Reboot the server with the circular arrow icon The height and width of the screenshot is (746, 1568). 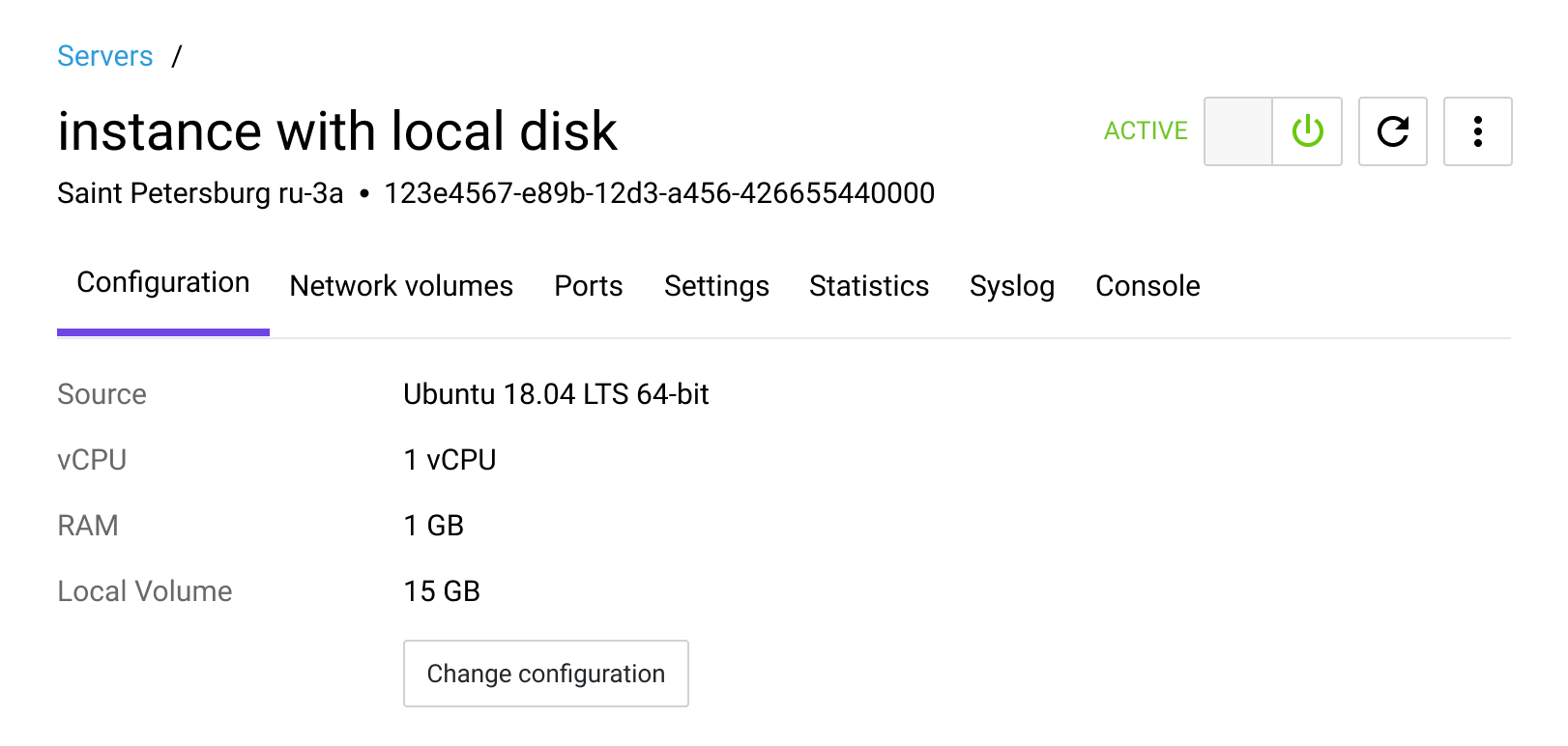[1392, 131]
